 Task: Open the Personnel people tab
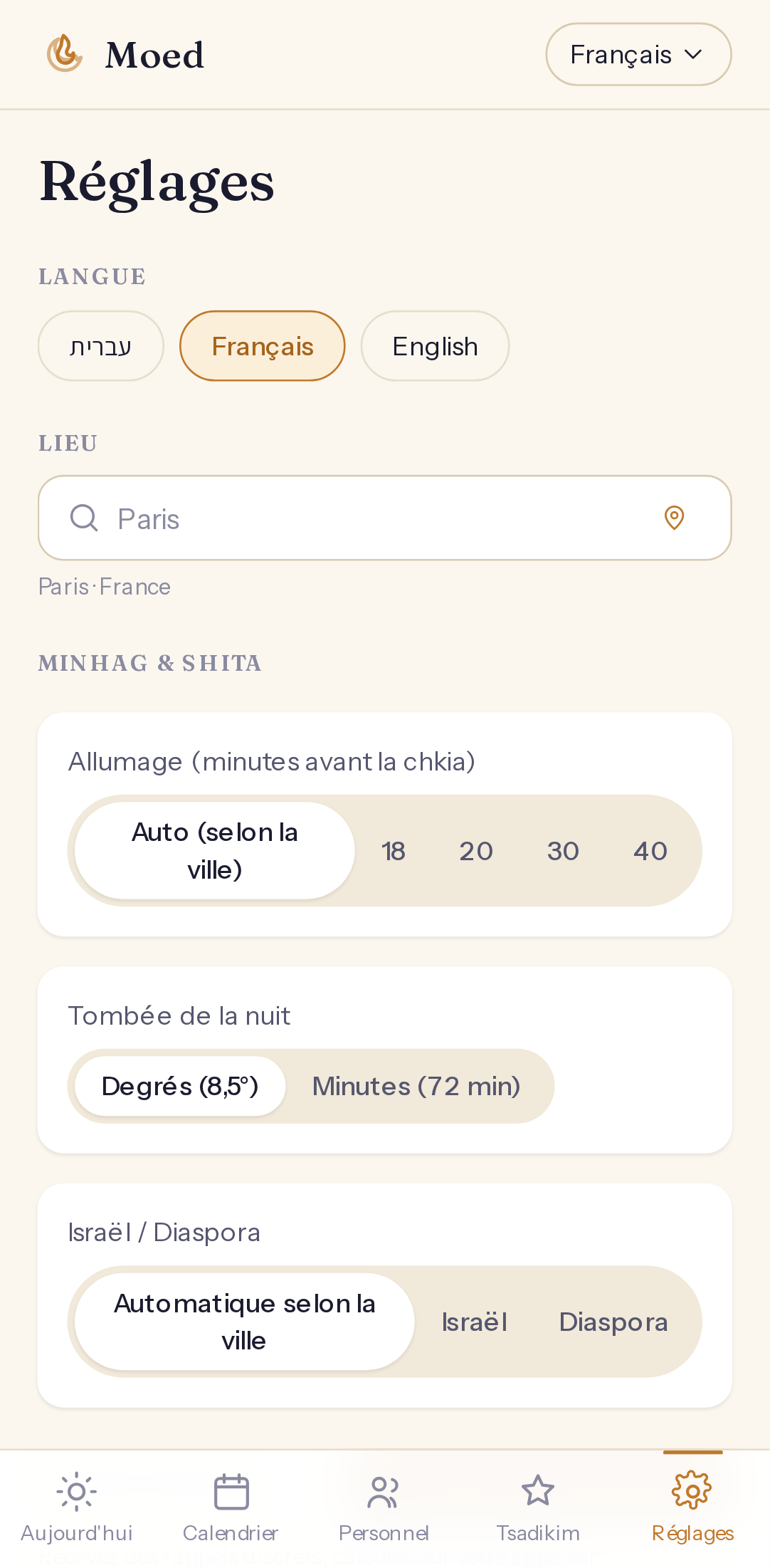(x=384, y=1507)
